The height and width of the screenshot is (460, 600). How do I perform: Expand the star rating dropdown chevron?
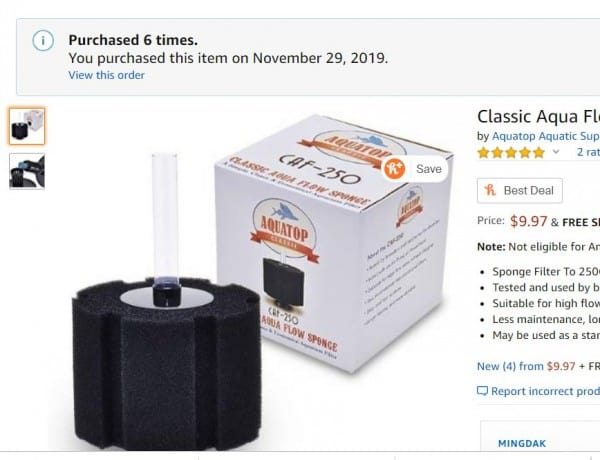tap(556, 152)
